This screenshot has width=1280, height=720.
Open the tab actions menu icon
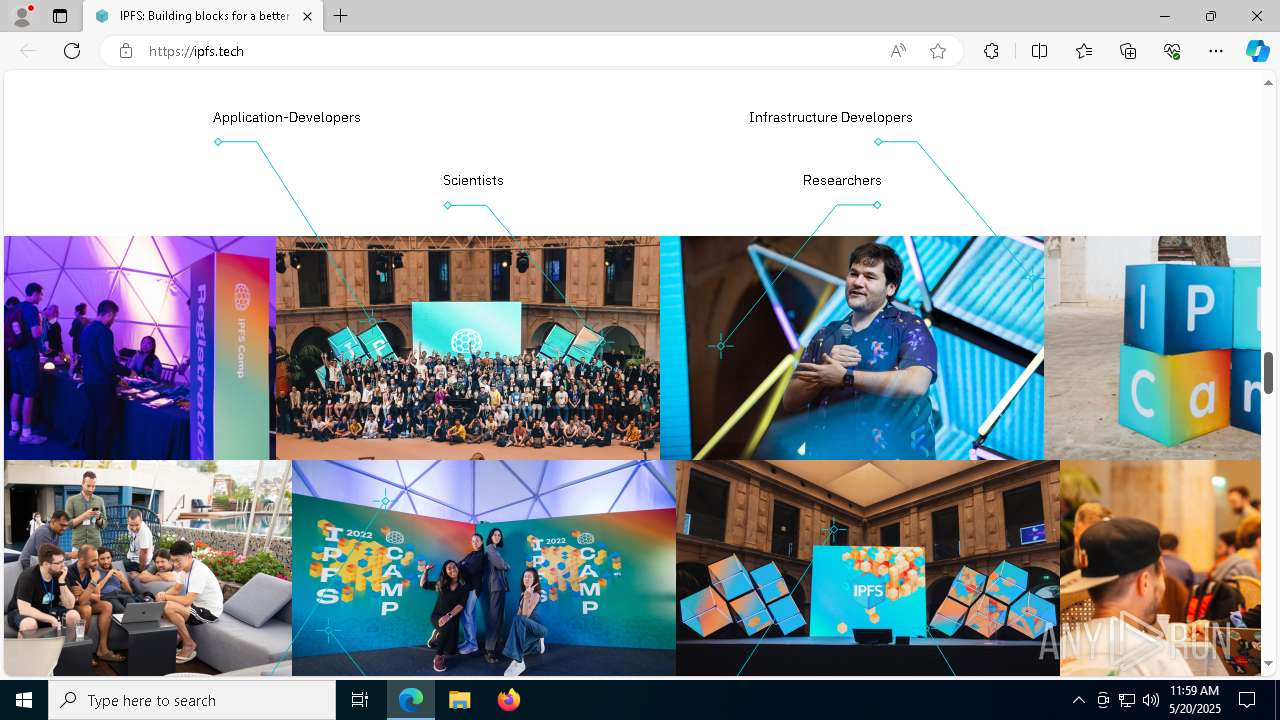coord(60,16)
